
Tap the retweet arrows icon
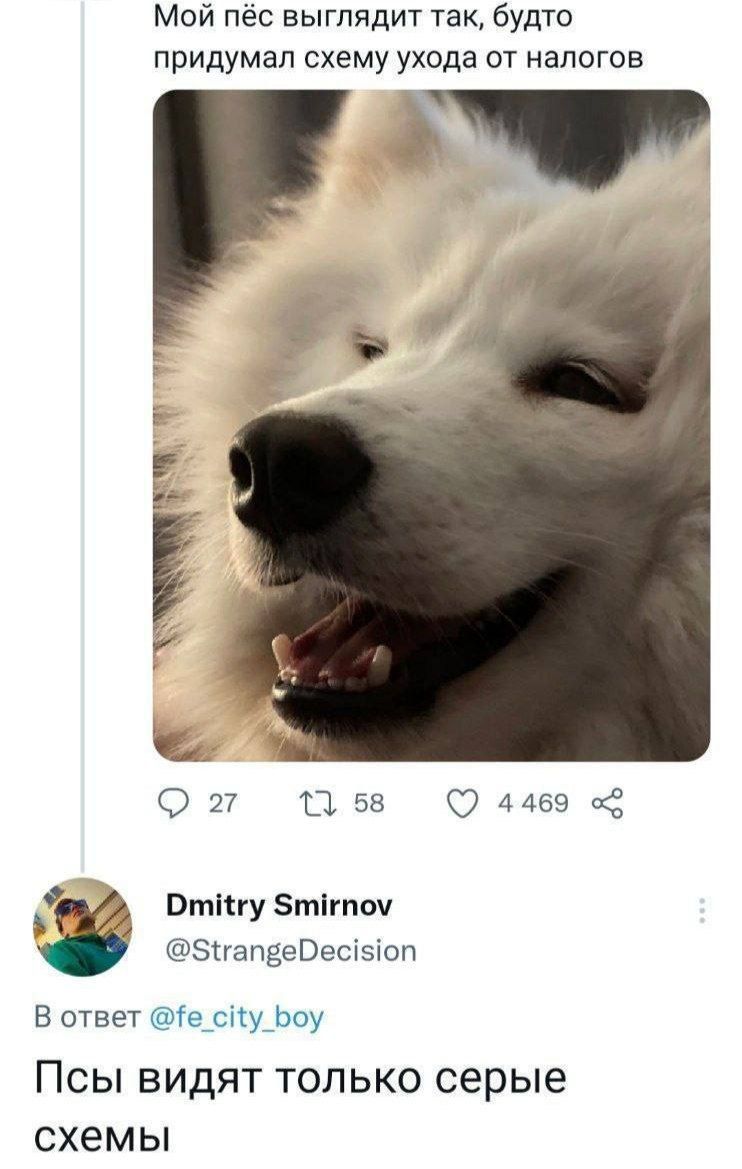325,802
